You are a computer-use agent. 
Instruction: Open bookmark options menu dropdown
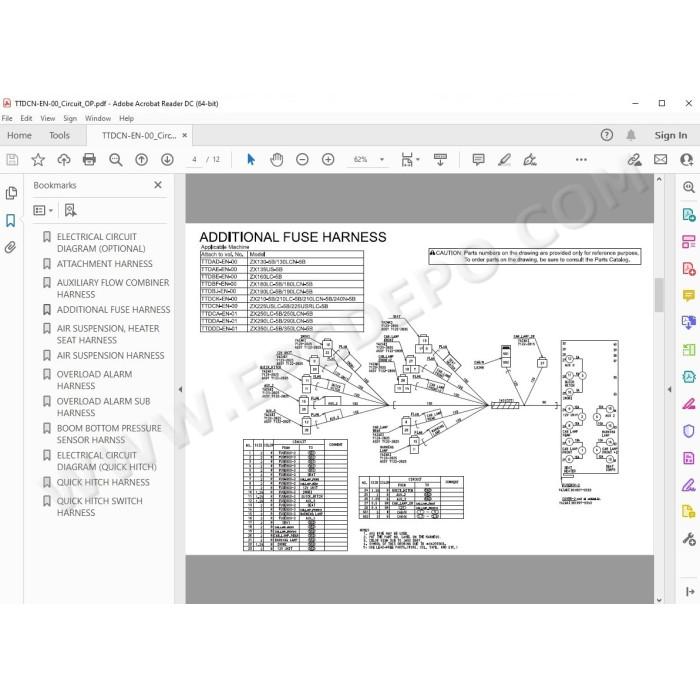tap(43, 210)
